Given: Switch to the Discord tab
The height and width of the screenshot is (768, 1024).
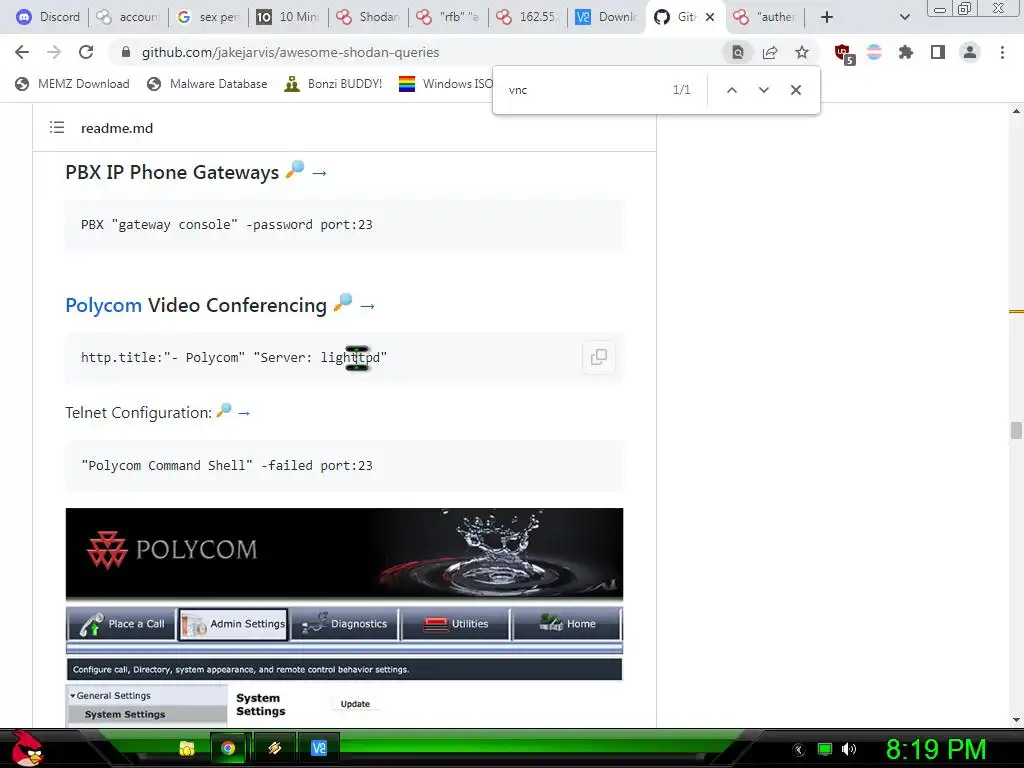Looking at the screenshot, I should coord(48,17).
